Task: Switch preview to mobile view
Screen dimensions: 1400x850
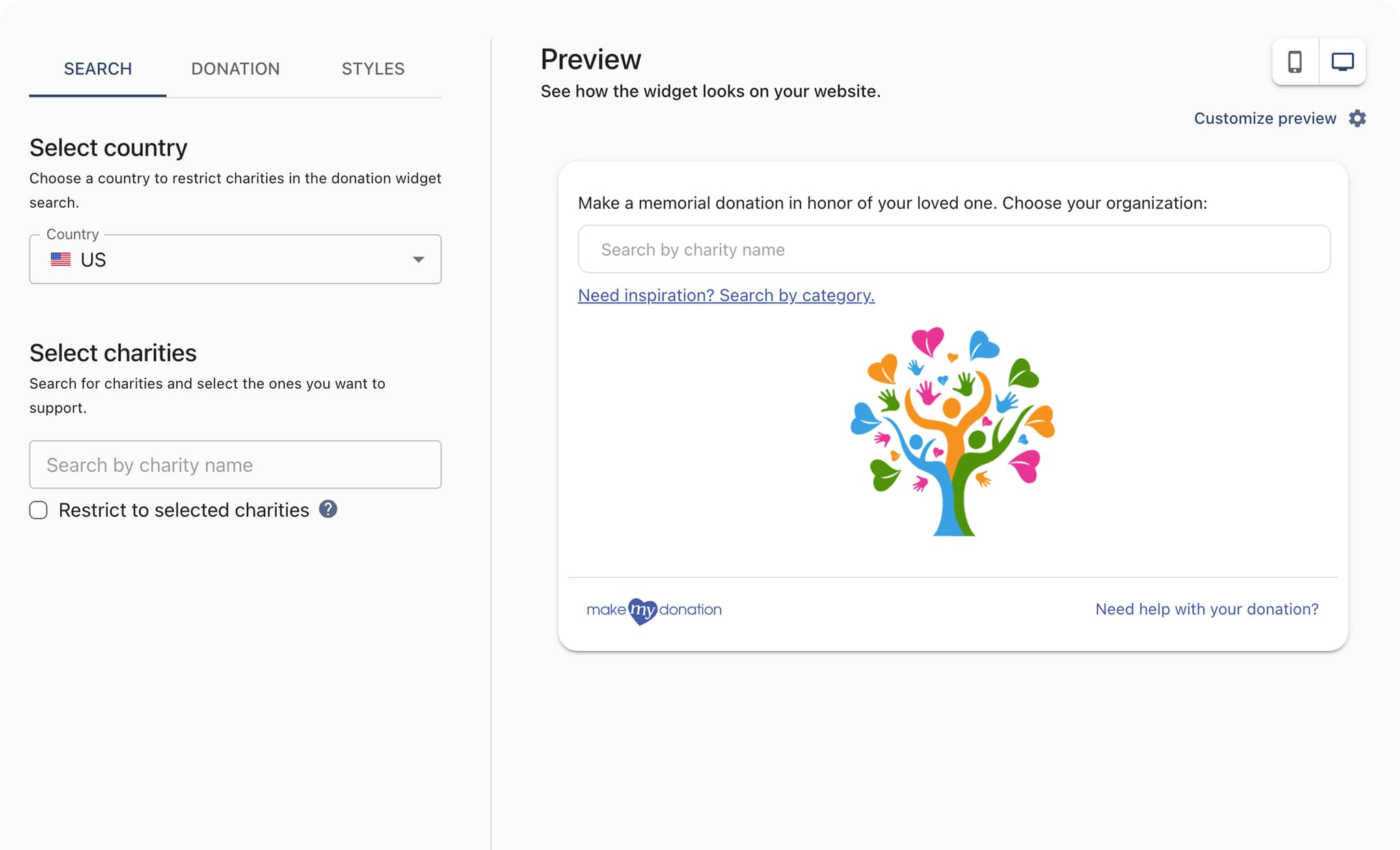Action: [x=1296, y=61]
